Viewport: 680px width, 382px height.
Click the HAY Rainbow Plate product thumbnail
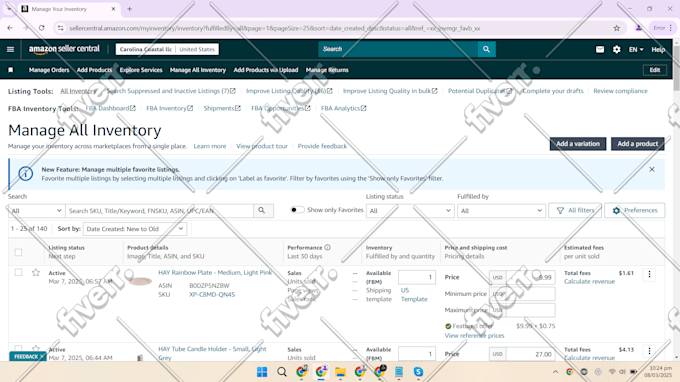(141, 281)
